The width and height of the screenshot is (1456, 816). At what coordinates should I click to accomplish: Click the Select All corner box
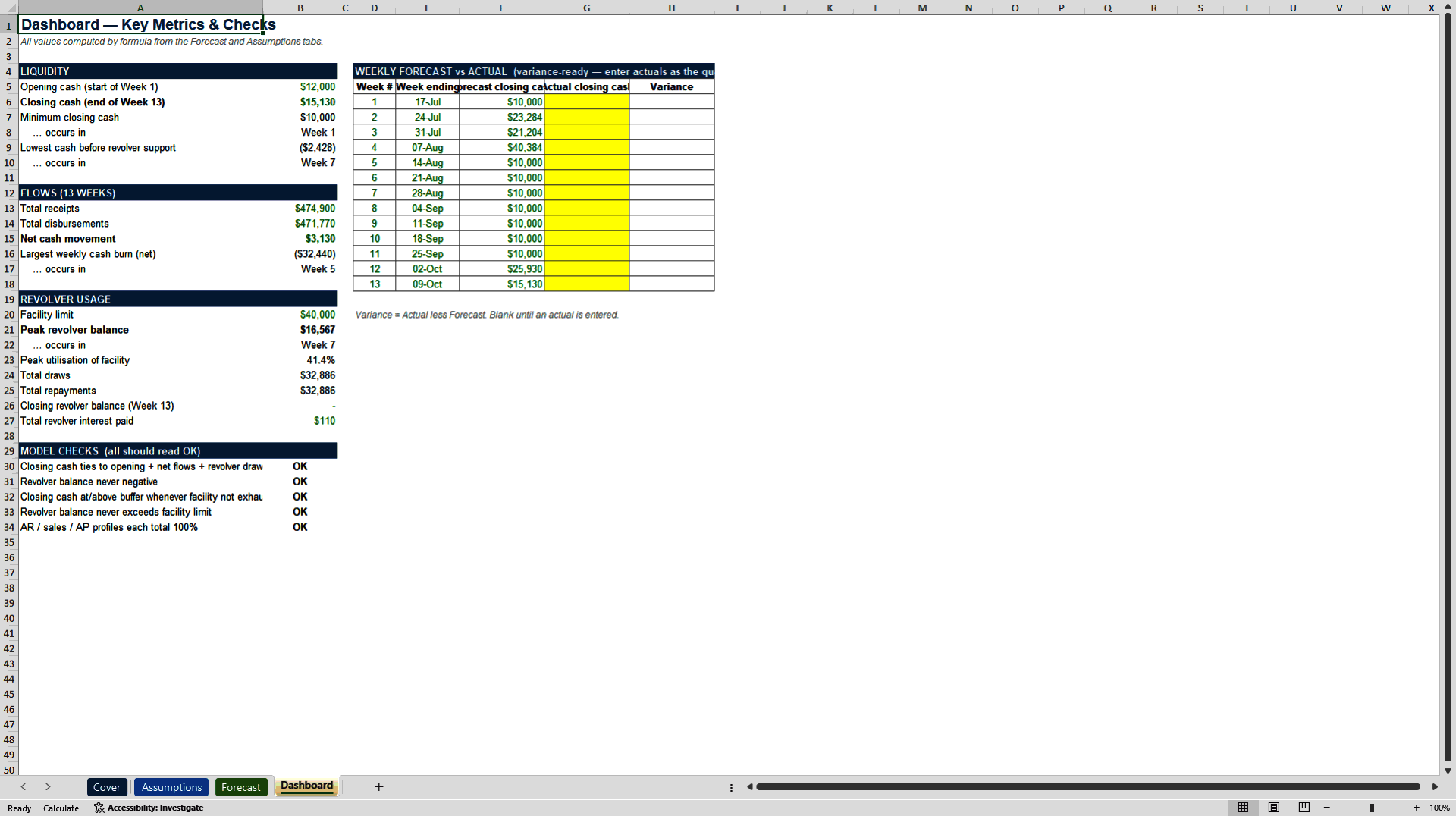9,8
